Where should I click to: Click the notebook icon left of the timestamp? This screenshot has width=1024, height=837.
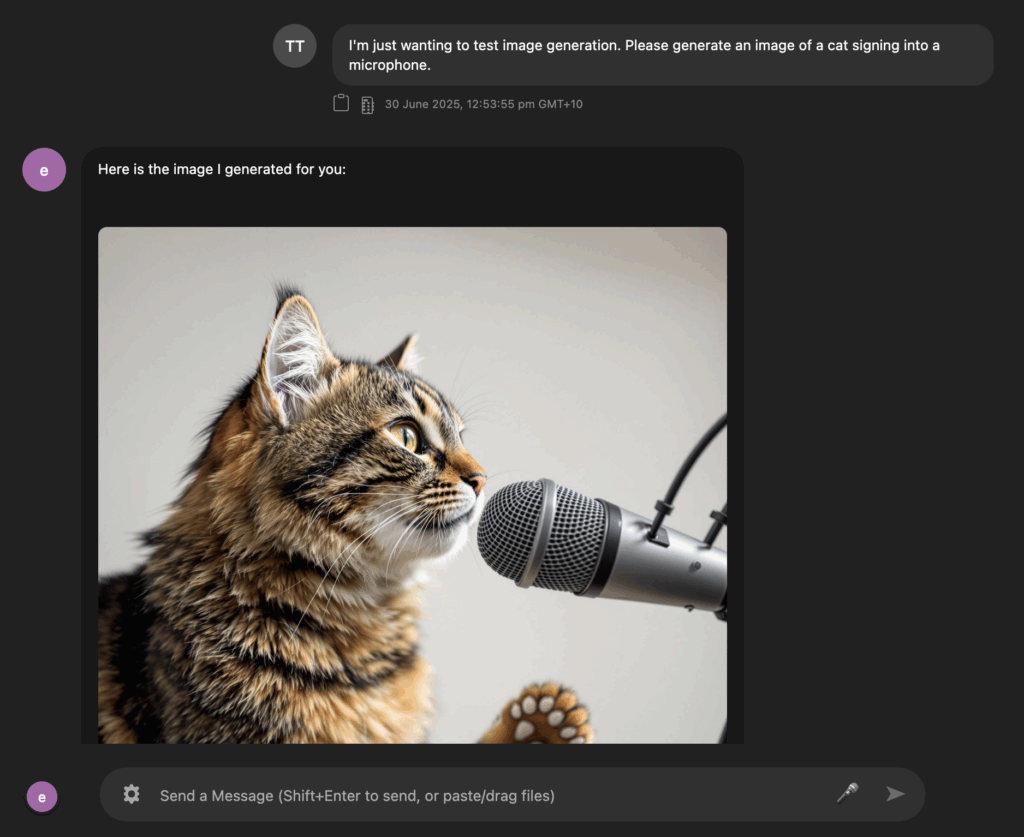click(x=368, y=104)
